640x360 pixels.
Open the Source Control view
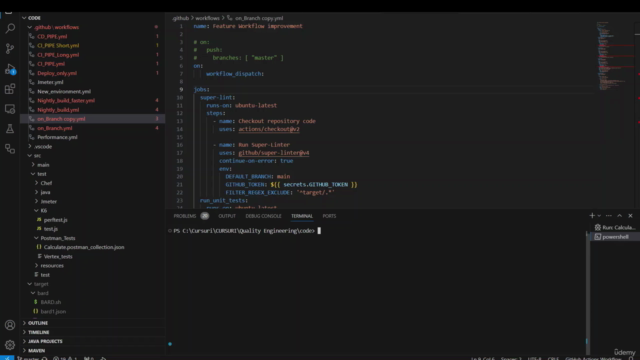click(x=10, y=49)
